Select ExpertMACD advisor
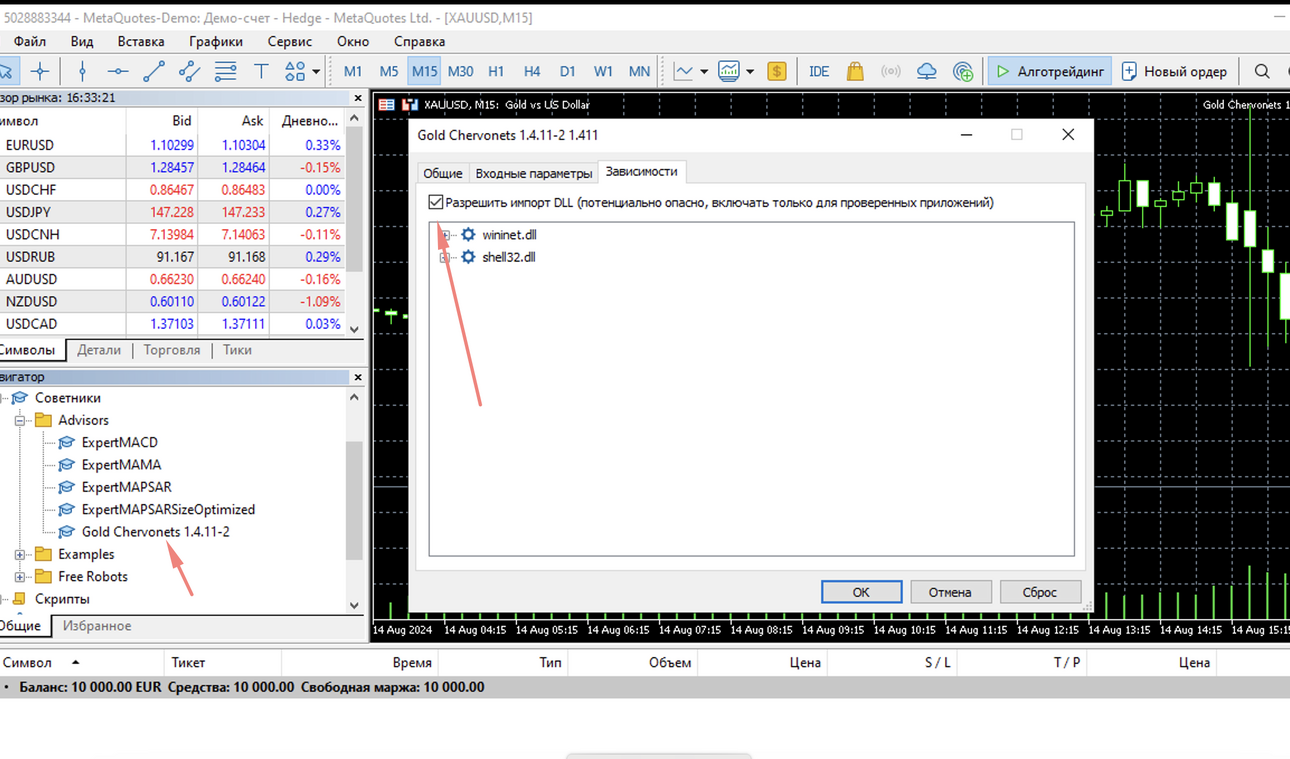Screen dimensions: 1290x759 coord(119,442)
